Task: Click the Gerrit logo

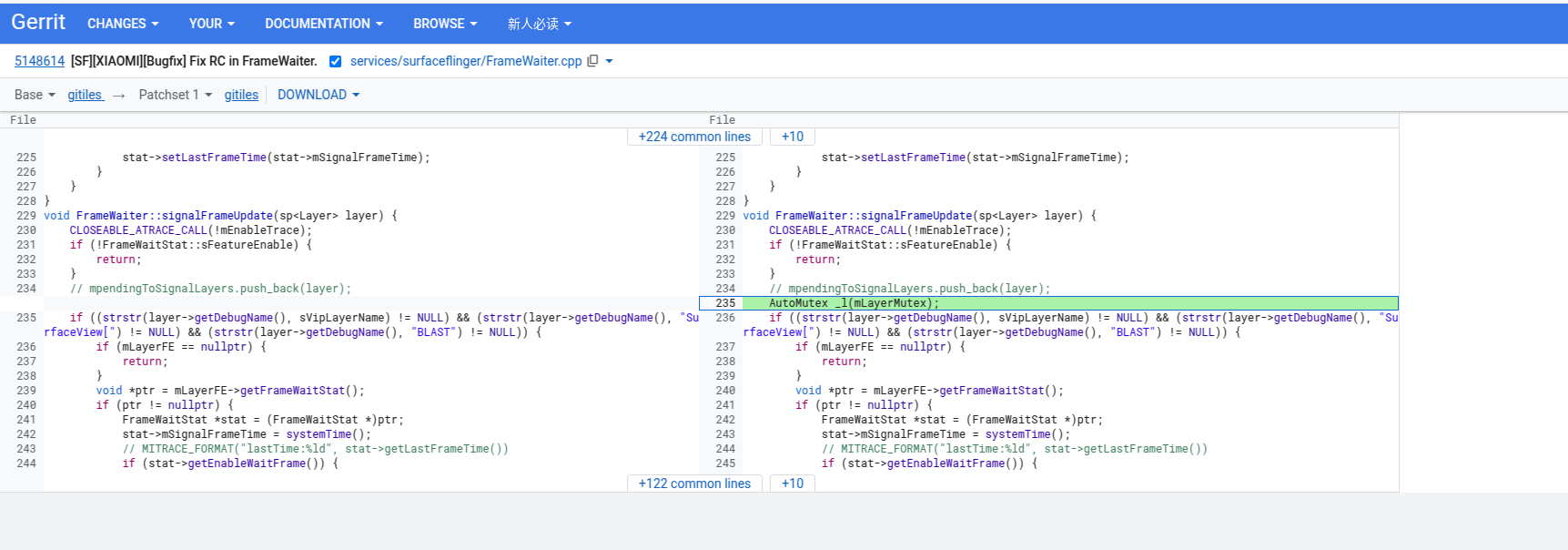Action: pos(38,22)
